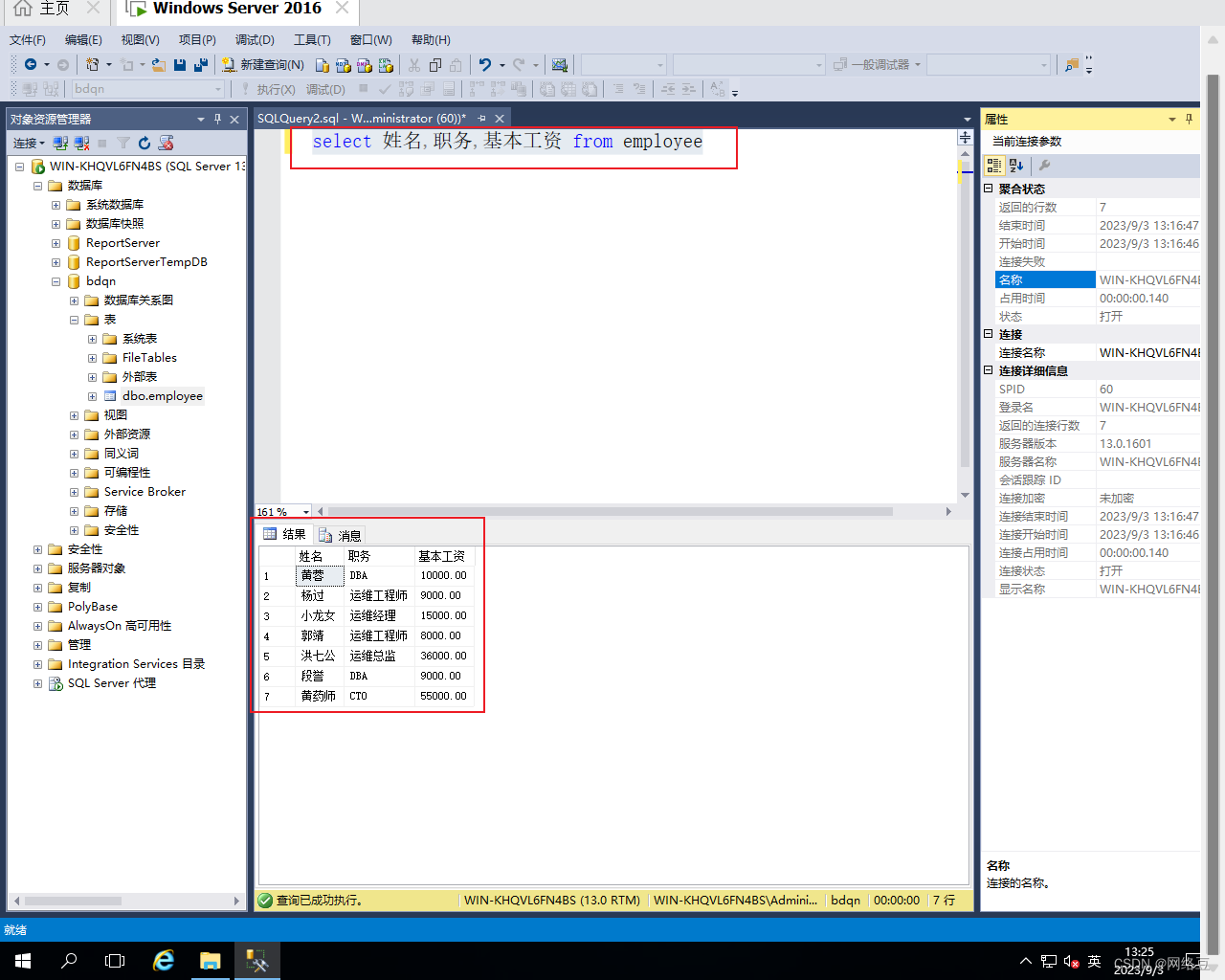Click the 基本工资 column header
The image size is (1225, 980).
pyautogui.click(x=443, y=556)
